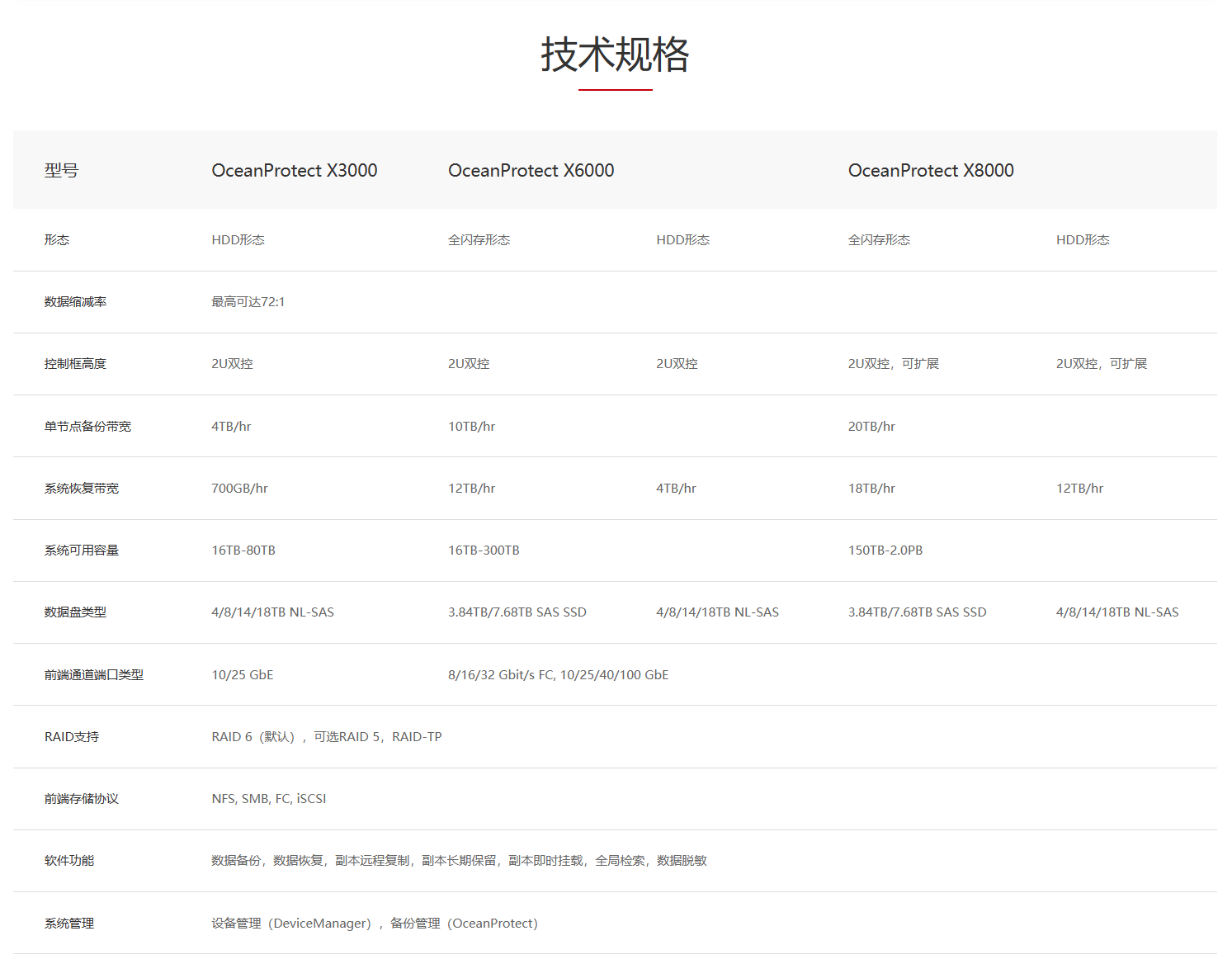1232x964 pixels.
Task: Click the 系统恢复带宽 row label
Action: click(x=82, y=489)
